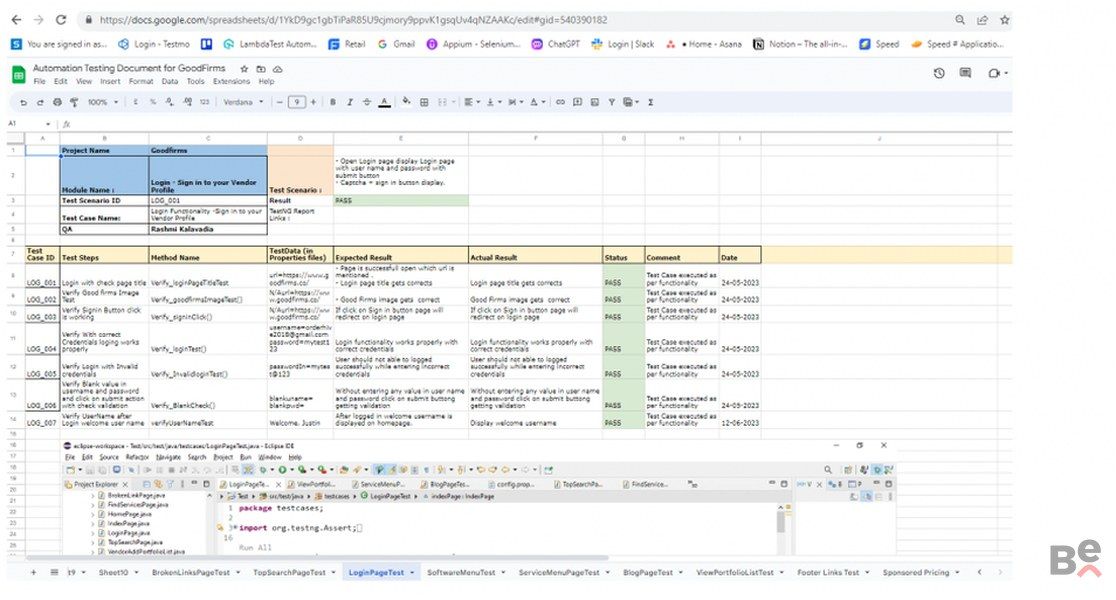Star the document with the star icon
1116x600 pixels.
tap(244, 69)
